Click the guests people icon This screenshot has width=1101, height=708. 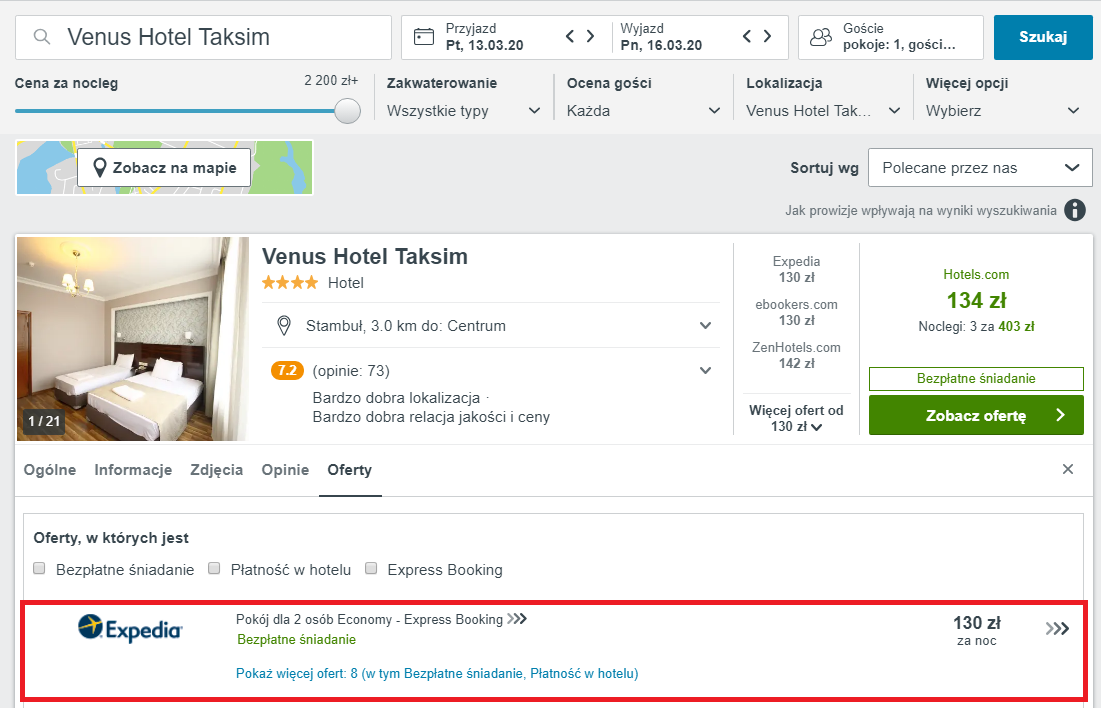(821, 37)
